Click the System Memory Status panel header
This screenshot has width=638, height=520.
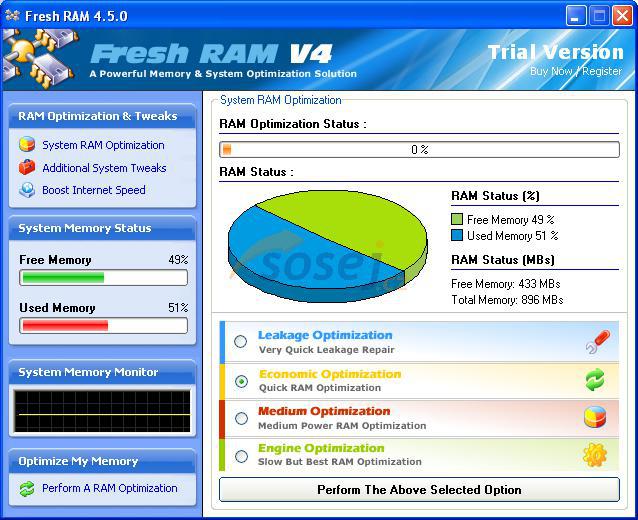(102, 228)
